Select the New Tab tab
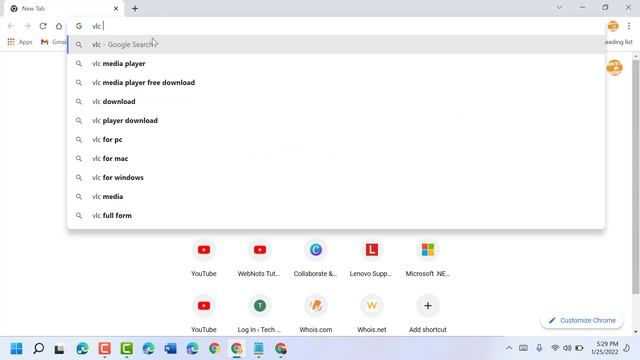The width and height of the screenshot is (640, 360). pyautogui.click(x=64, y=9)
